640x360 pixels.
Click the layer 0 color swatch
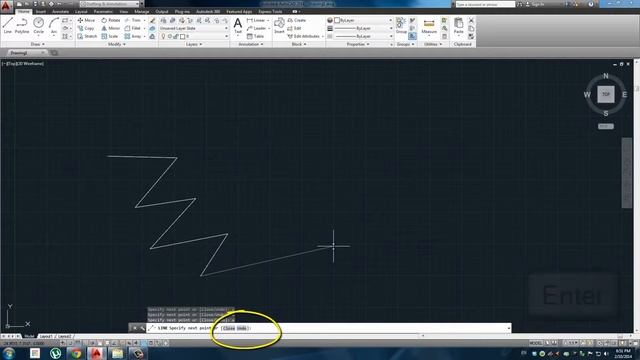pos(182,36)
